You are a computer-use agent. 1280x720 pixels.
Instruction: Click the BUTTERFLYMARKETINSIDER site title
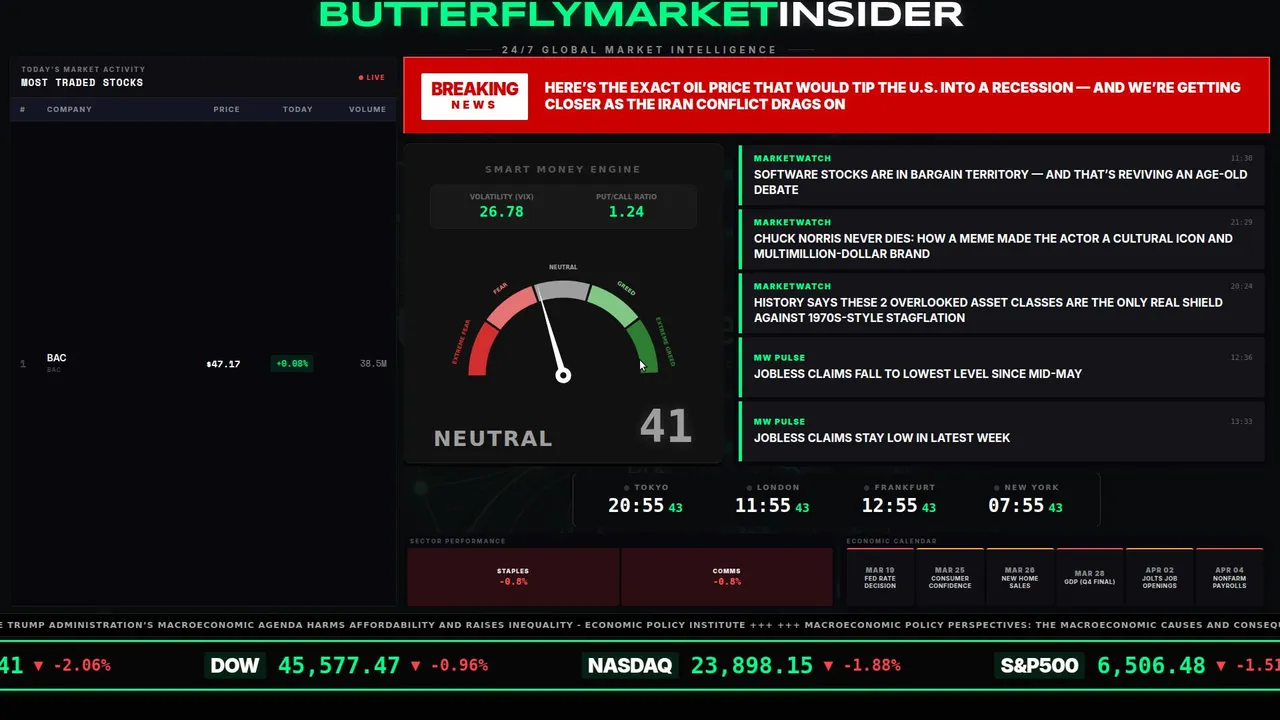coord(641,14)
